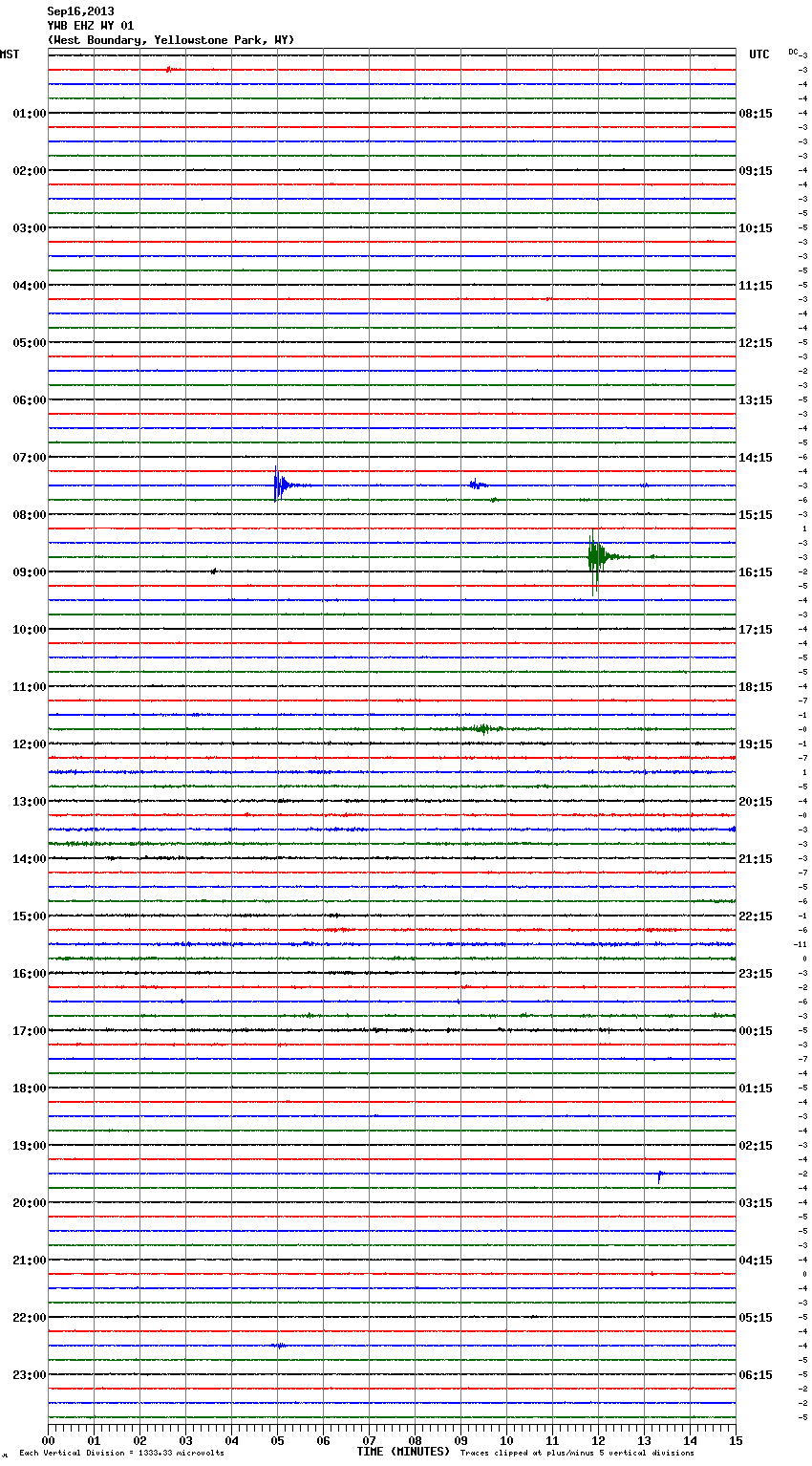This screenshot has height=1466, width=812.
Task: Select the '10' minute tick label on the bottom axis
Action: (x=506, y=1440)
